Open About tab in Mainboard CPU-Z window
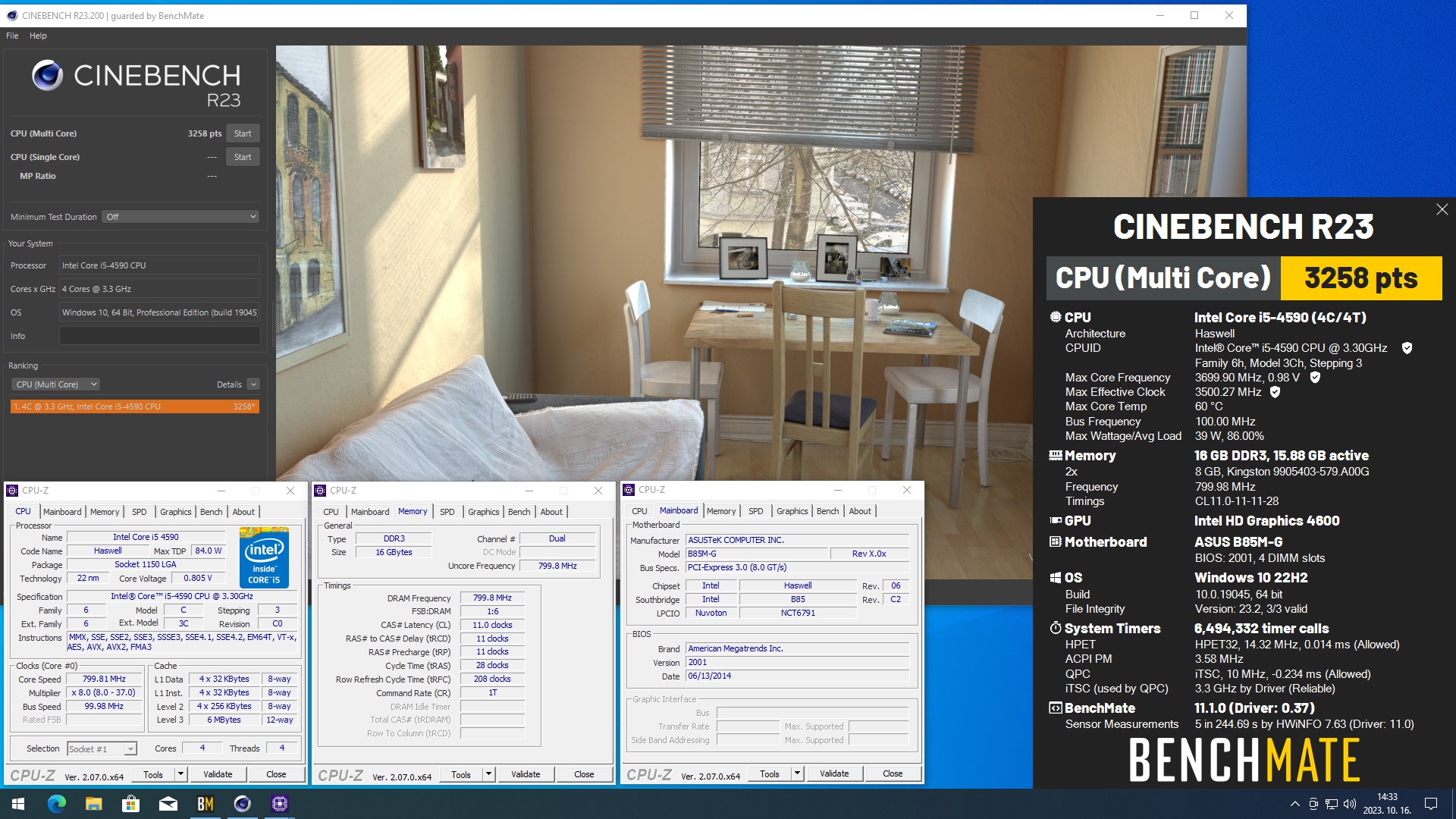 click(x=860, y=511)
